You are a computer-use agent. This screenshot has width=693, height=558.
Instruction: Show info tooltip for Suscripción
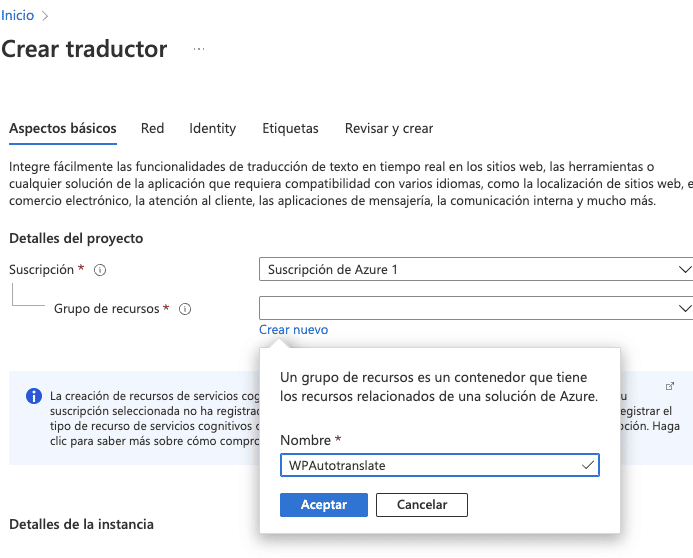(100, 270)
